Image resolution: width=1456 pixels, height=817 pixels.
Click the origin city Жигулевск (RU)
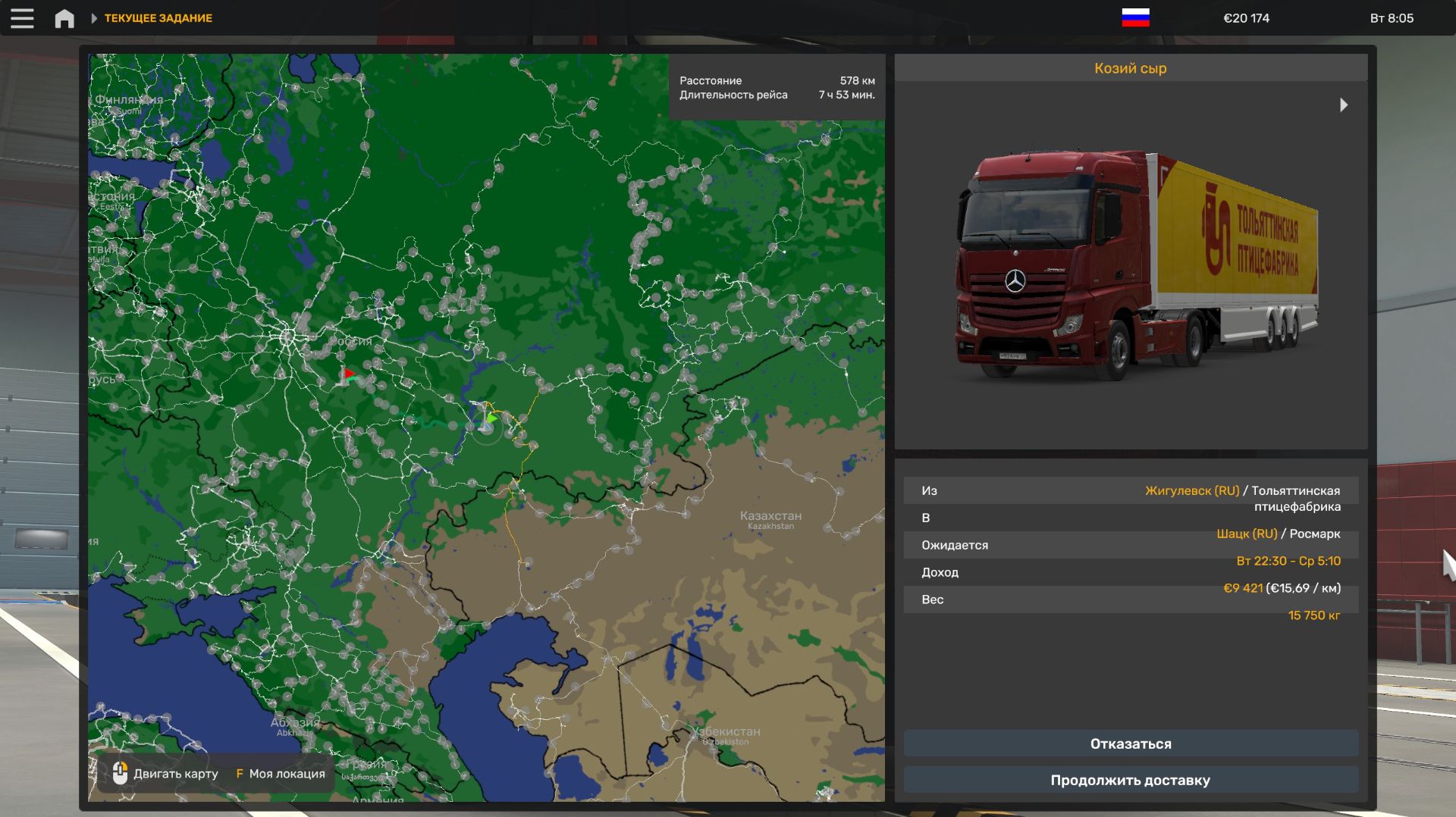coord(1192,490)
